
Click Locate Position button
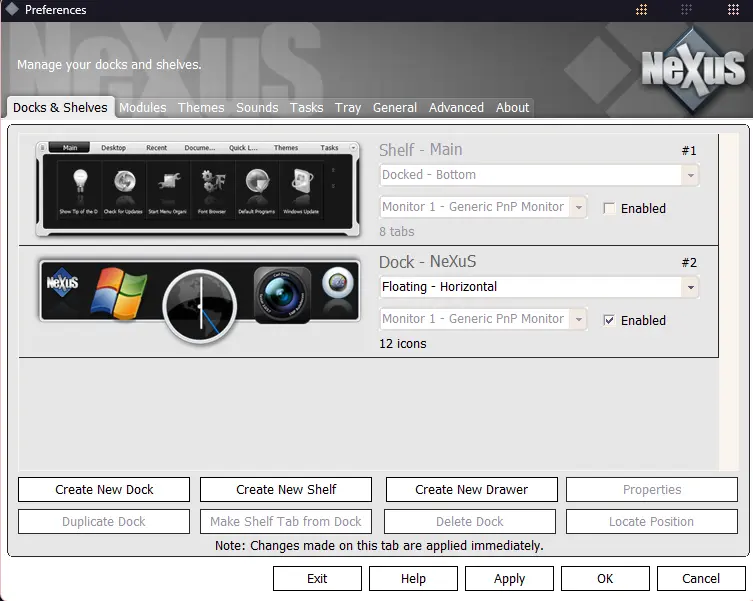(652, 522)
